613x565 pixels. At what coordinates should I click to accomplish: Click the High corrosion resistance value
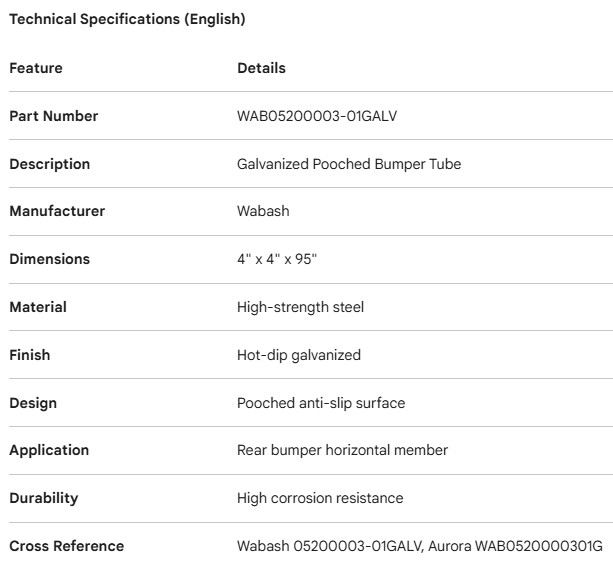[x=320, y=498]
